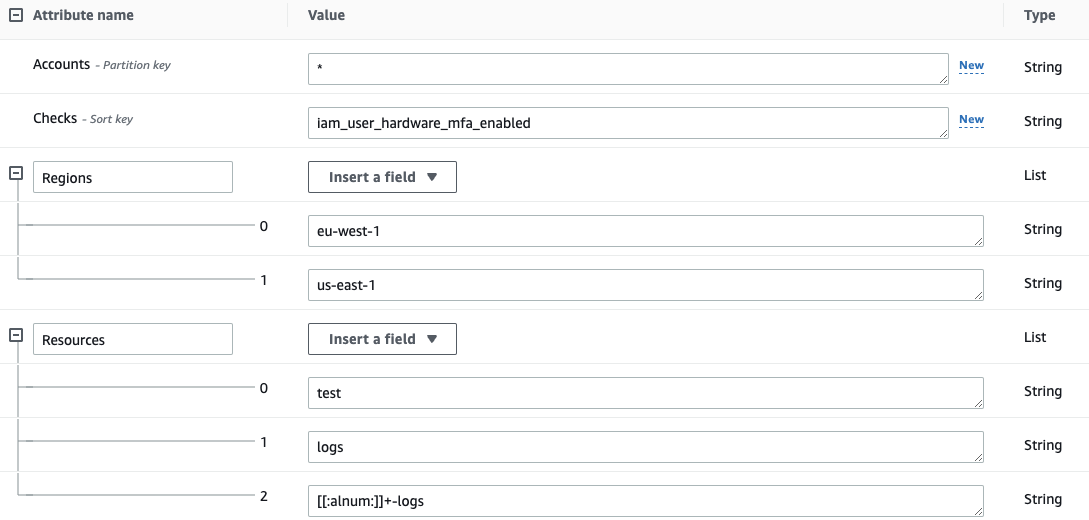Collapse all attributes via header minus icon
Image resolution: width=1089 pixels, height=520 pixels.
[16, 16]
